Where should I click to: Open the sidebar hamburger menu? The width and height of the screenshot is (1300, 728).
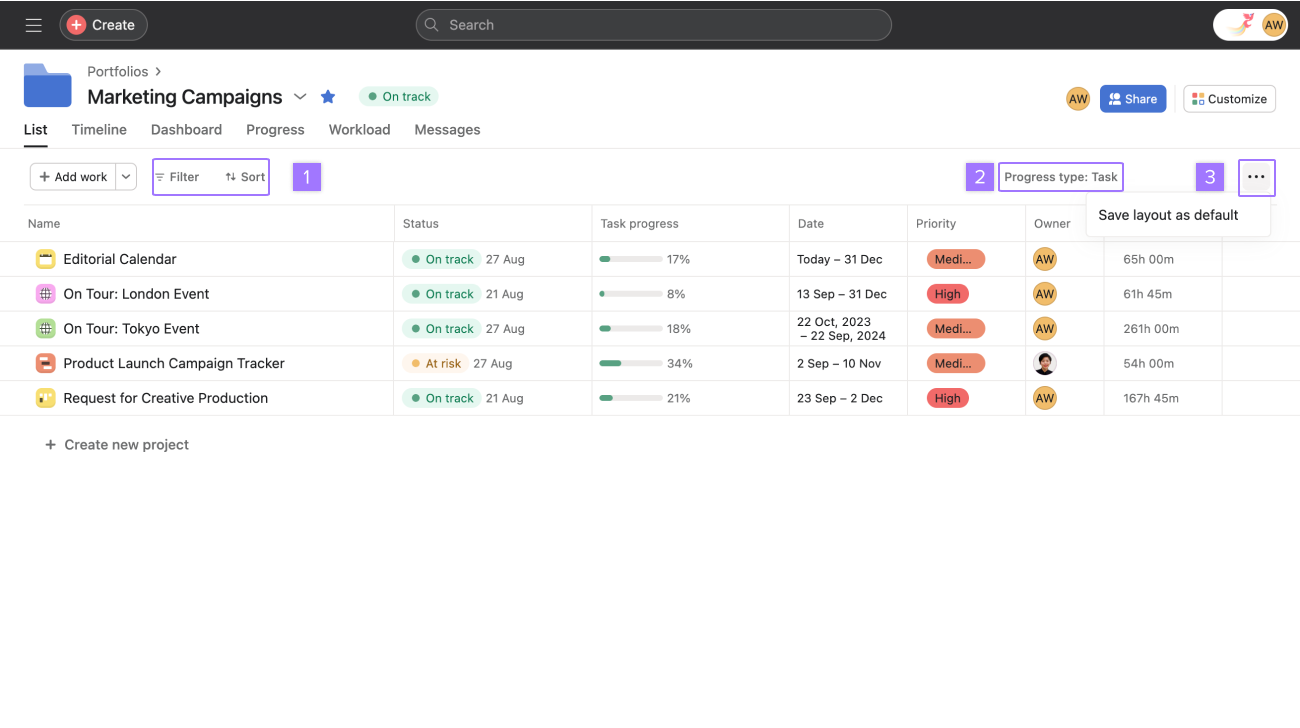33,25
